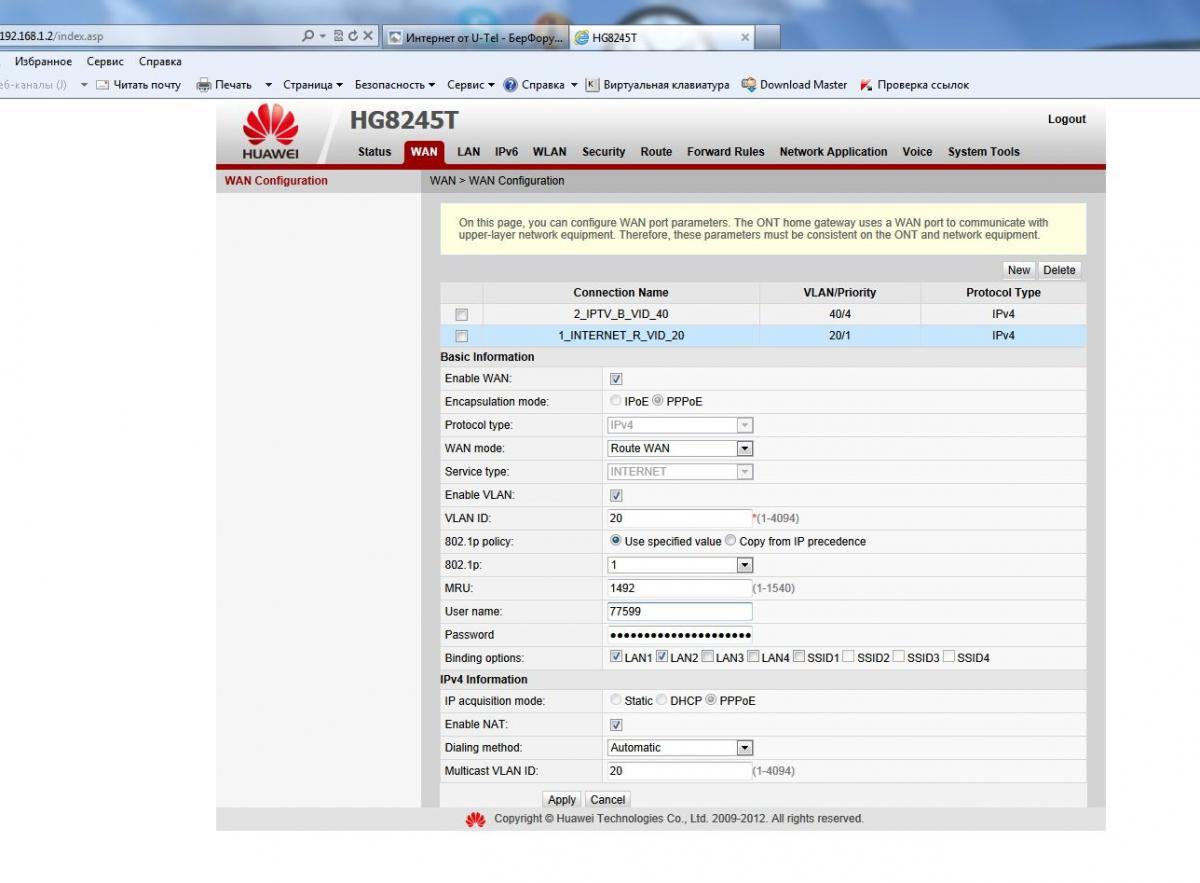Click the Download Master toolbar icon

click(748, 85)
